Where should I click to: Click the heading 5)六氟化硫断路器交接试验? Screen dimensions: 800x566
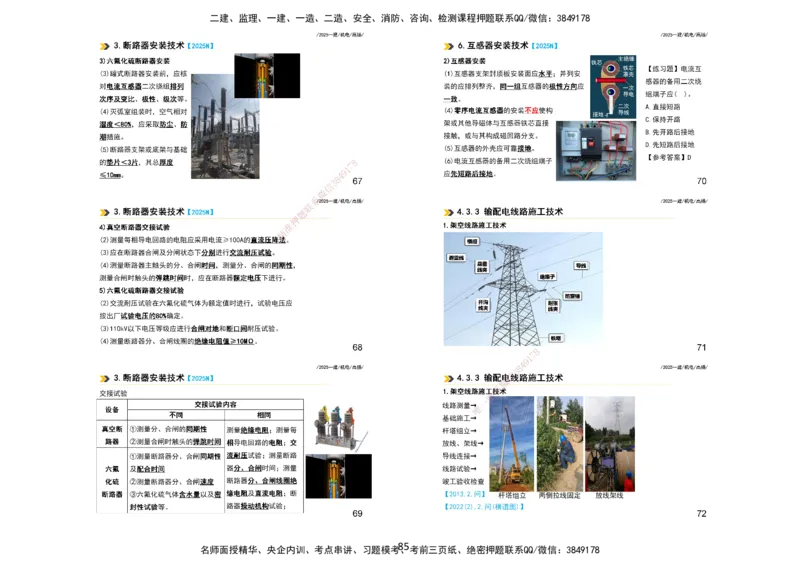[x=142, y=290]
